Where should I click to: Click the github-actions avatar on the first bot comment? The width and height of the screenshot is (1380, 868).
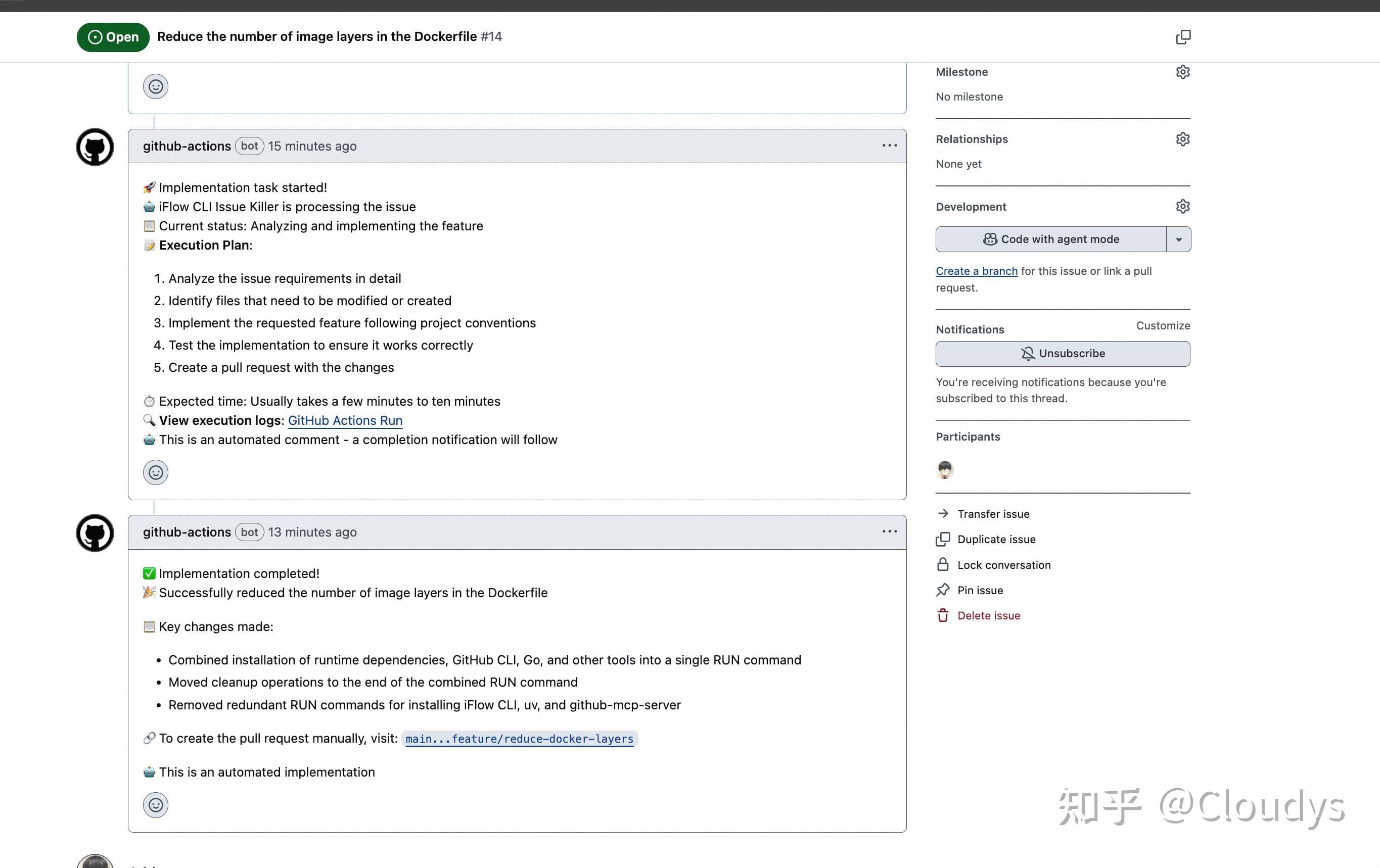[x=95, y=147]
